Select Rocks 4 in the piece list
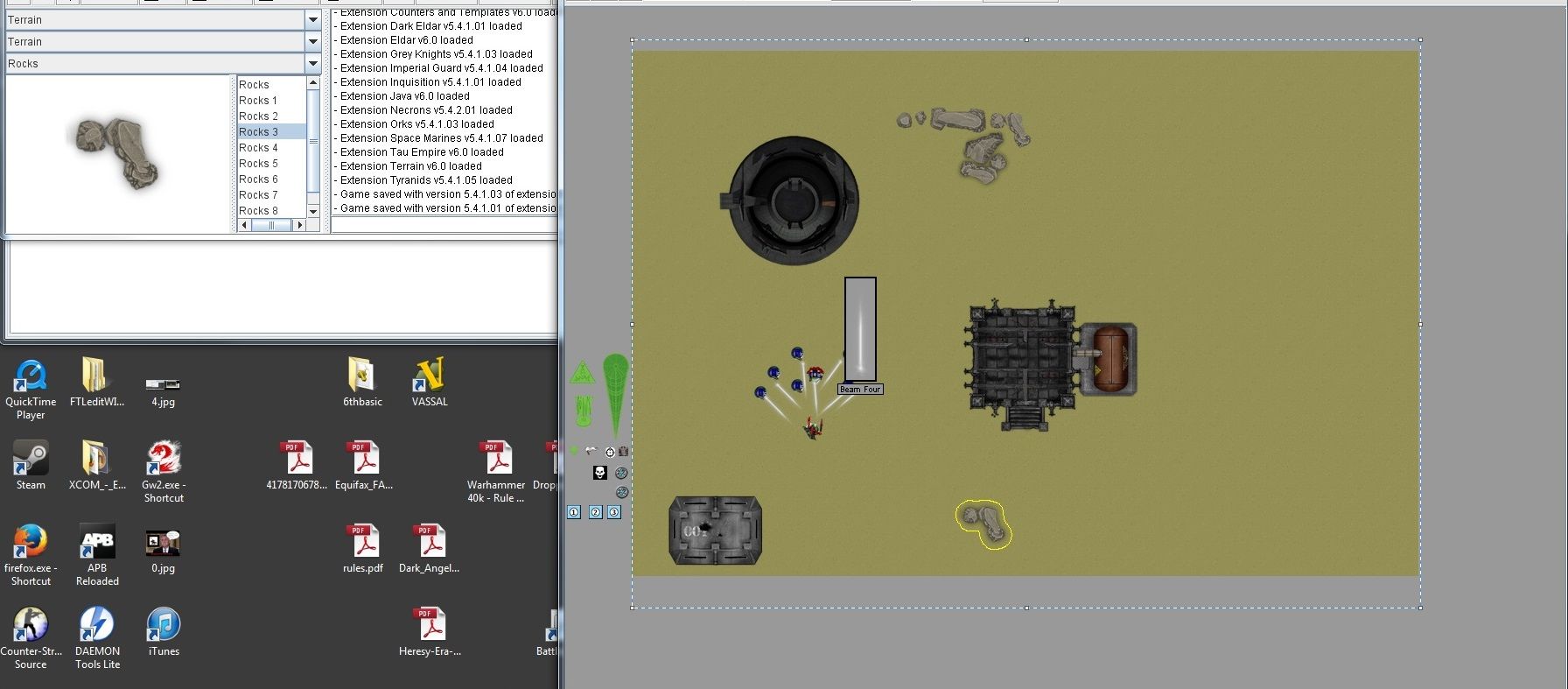Screen dimensions: 1568x689 pyautogui.click(x=271, y=148)
